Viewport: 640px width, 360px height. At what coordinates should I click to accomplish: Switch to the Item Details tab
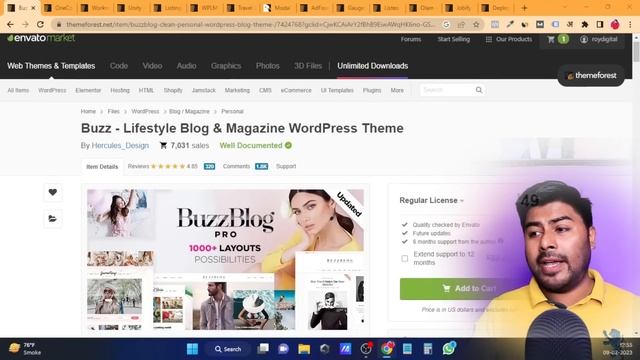102,167
